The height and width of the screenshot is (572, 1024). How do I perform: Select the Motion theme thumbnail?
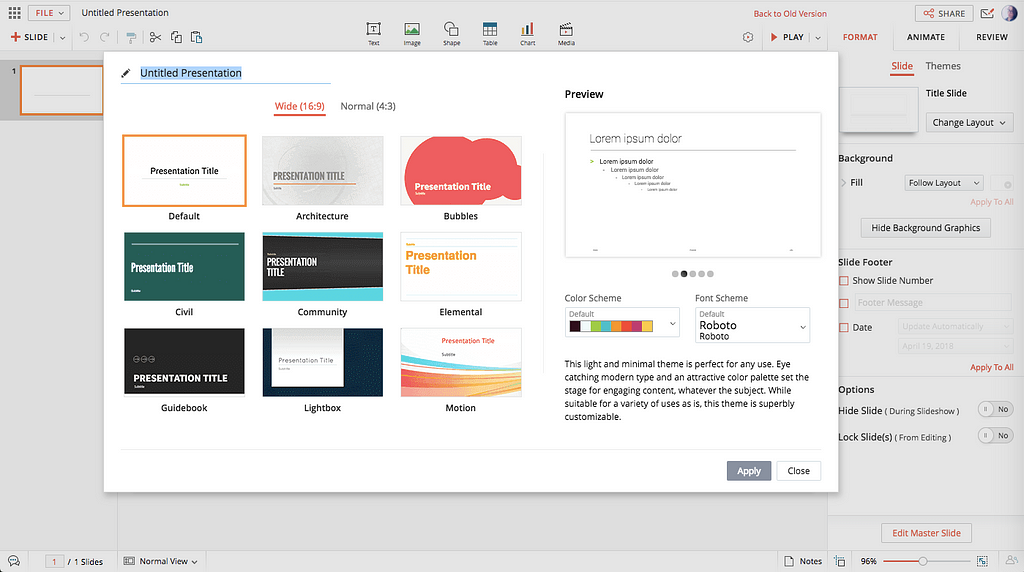tap(460, 362)
